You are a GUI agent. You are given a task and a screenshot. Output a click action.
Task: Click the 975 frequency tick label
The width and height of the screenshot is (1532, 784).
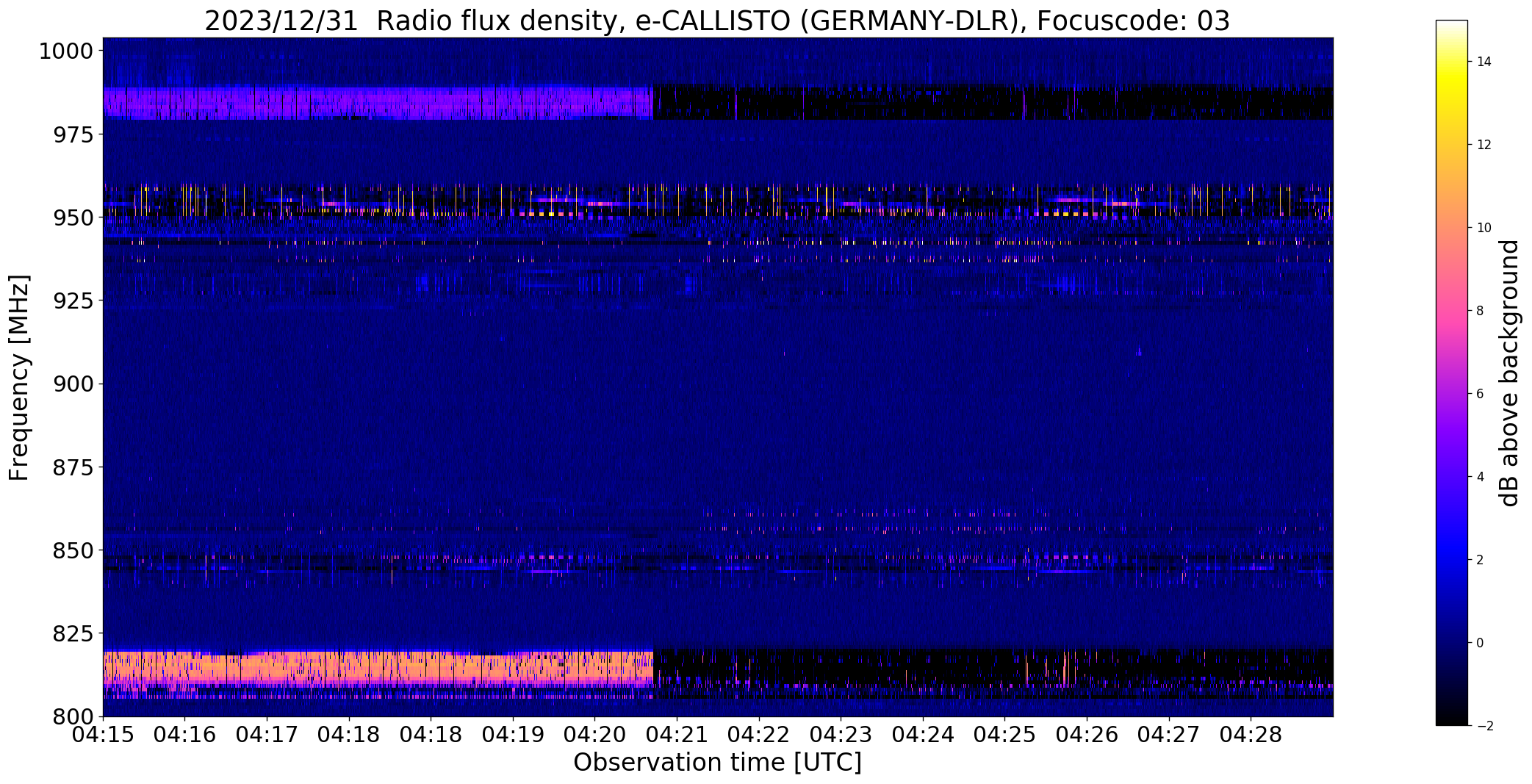tap(73, 134)
